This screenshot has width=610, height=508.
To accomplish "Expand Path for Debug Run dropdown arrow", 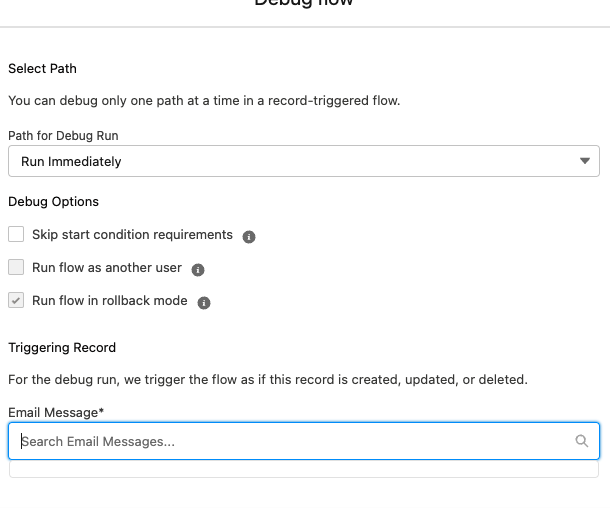I will (x=585, y=161).
